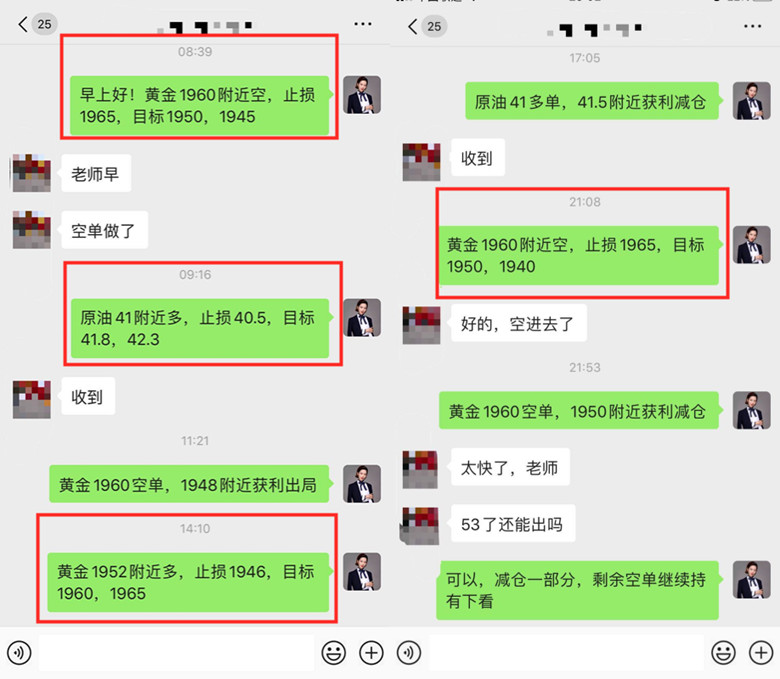Tap the back arrow in right chat
This screenshot has width=780, height=679.
(x=412, y=26)
